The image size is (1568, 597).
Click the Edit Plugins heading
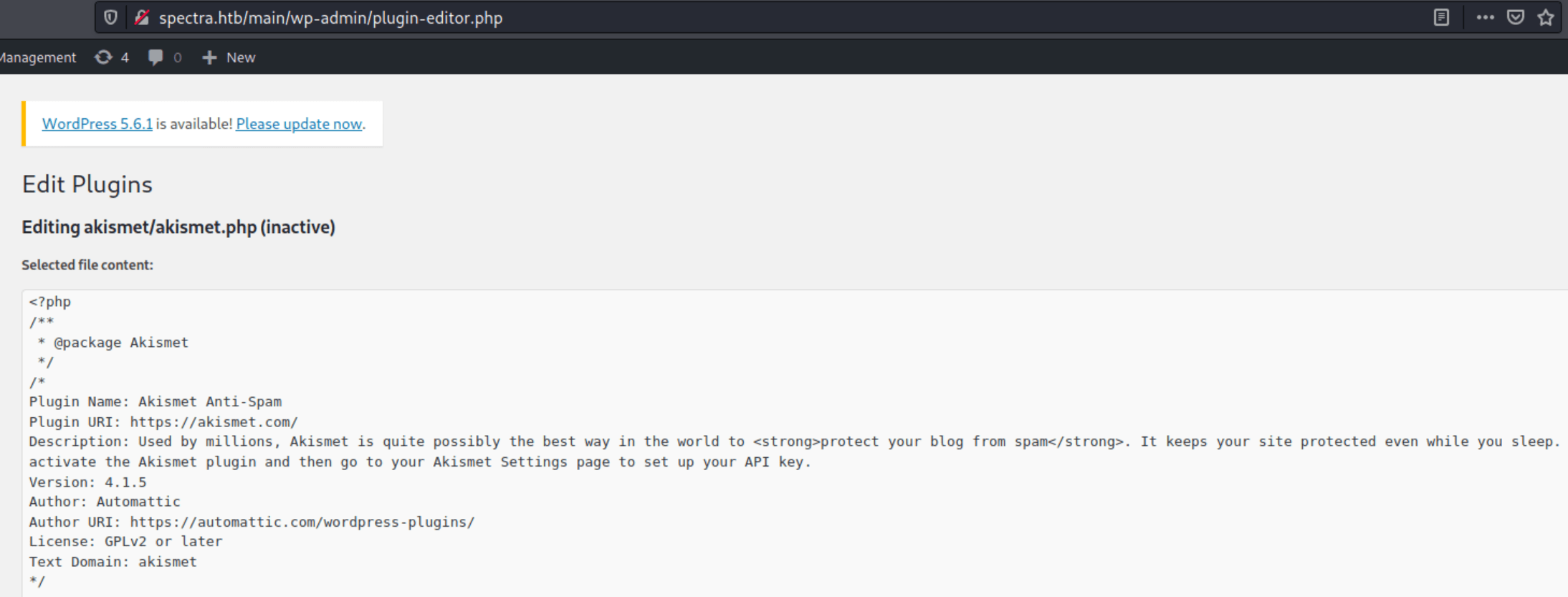(x=87, y=184)
